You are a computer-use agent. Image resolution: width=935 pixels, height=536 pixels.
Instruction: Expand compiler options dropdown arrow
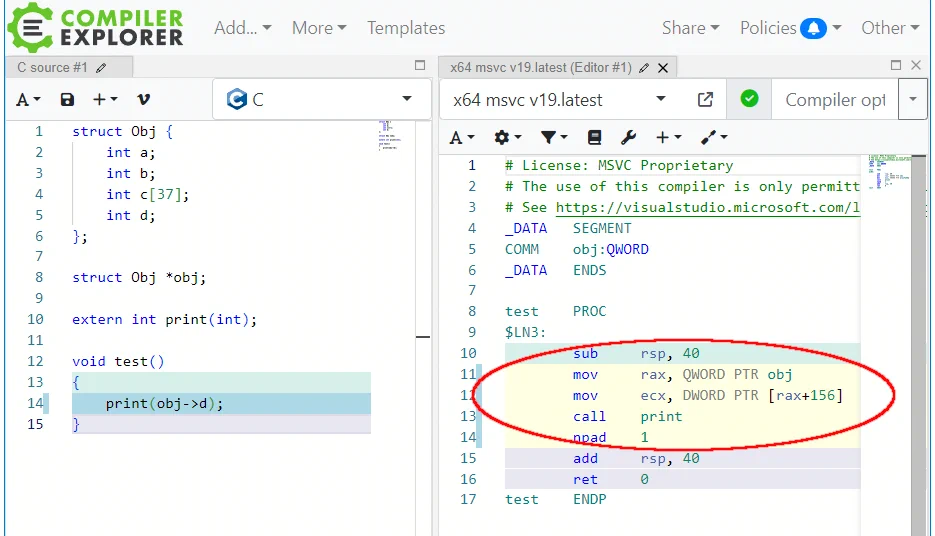pyautogui.click(x=913, y=100)
